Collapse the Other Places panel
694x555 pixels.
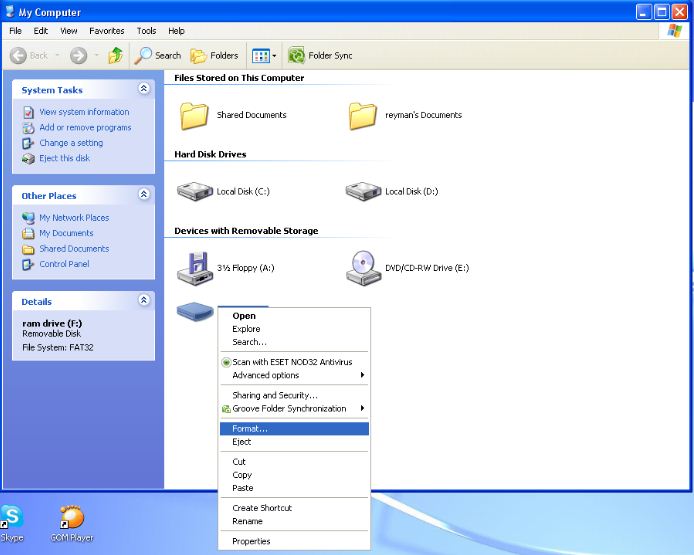tap(144, 195)
